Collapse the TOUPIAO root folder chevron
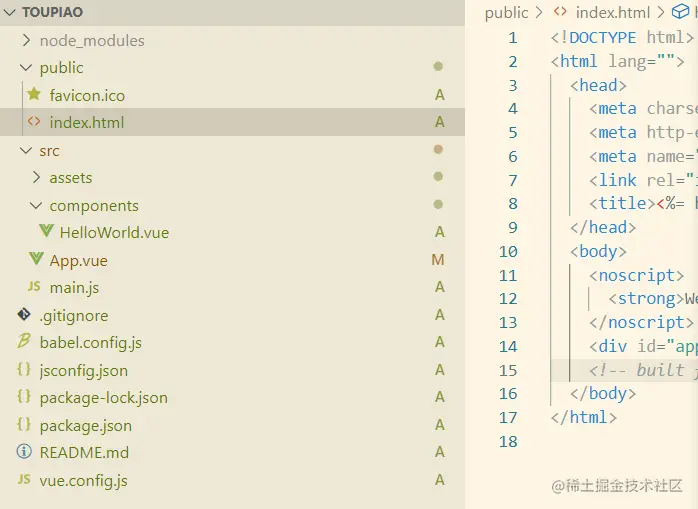 click(8, 12)
